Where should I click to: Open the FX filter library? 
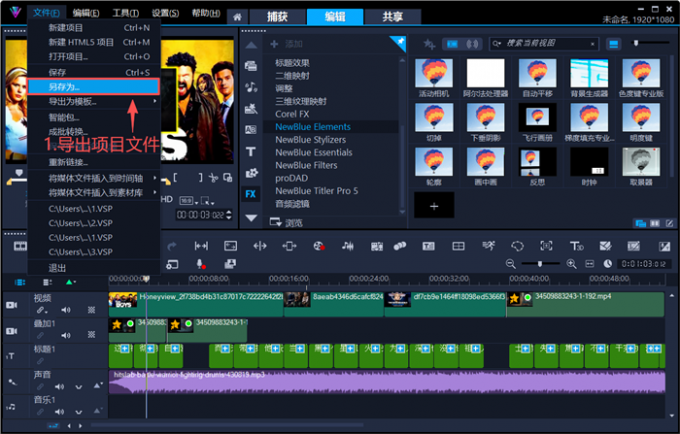[251, 194]
